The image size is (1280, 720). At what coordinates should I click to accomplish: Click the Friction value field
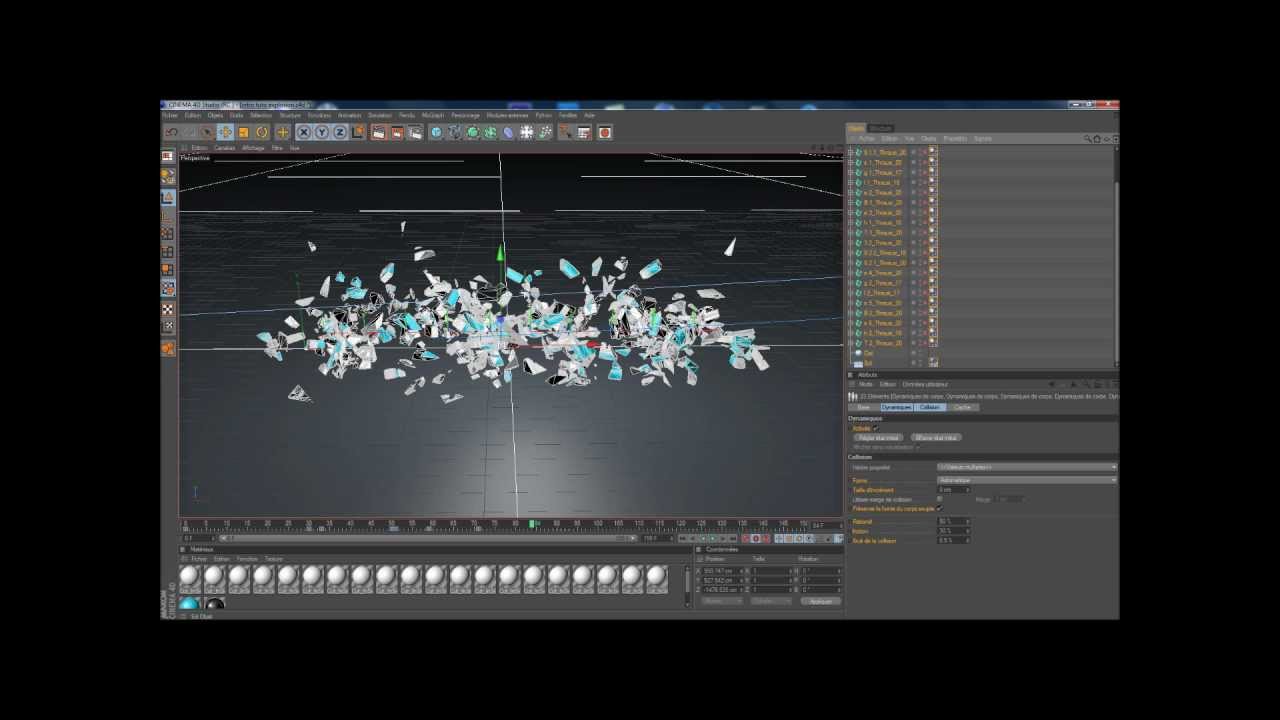952,531
